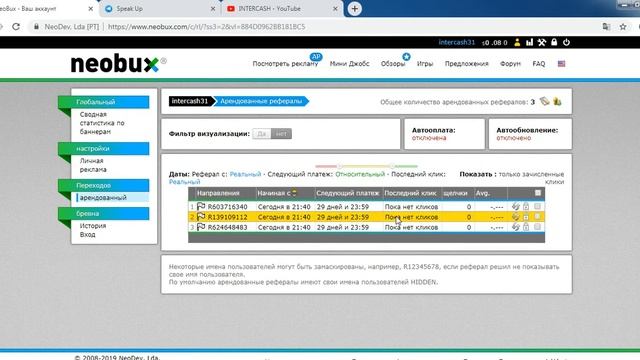Bookmark this page with star icon
640x360 pixels.
(x=623, y=27)
